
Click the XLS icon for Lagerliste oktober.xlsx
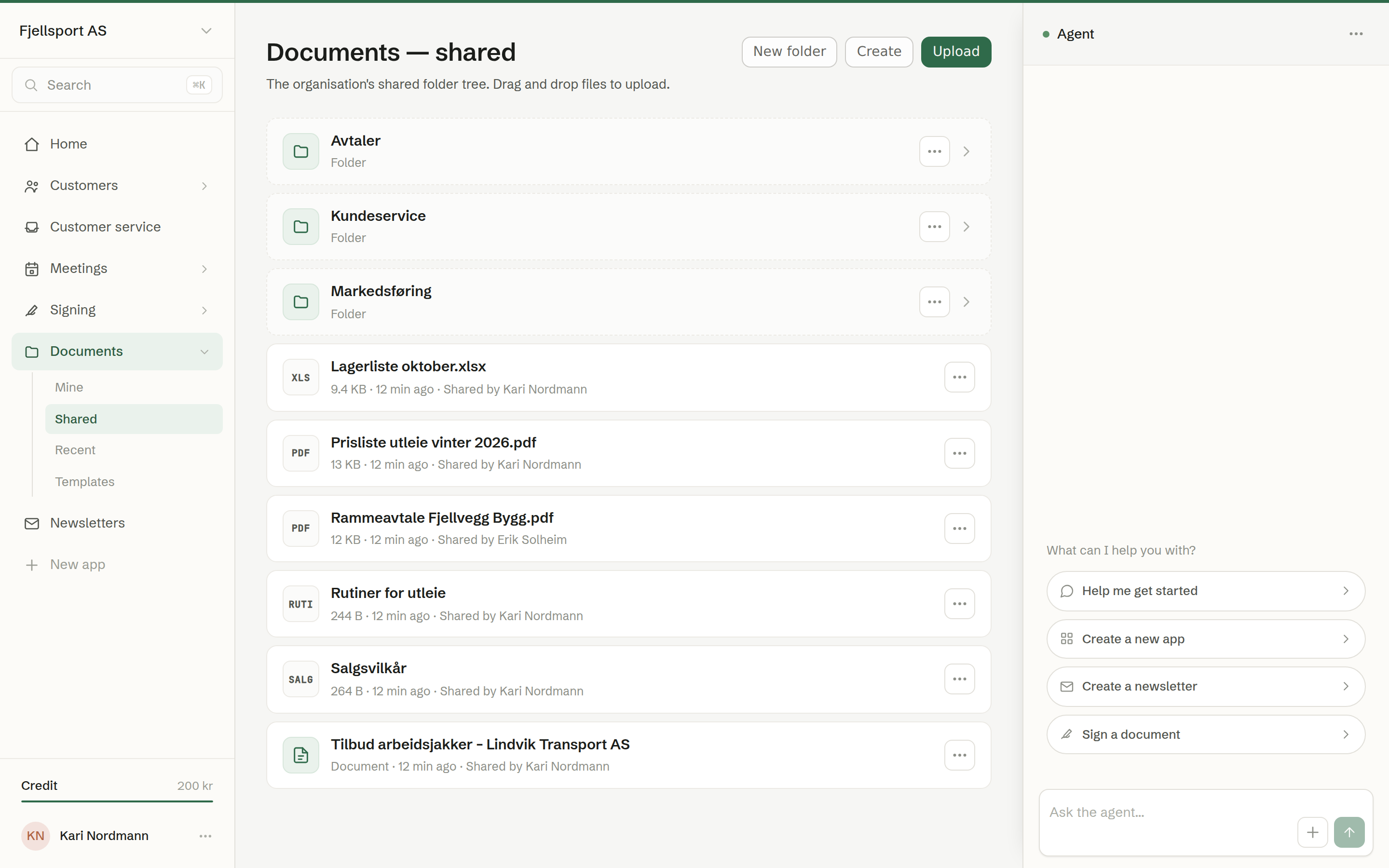[301, 377]
